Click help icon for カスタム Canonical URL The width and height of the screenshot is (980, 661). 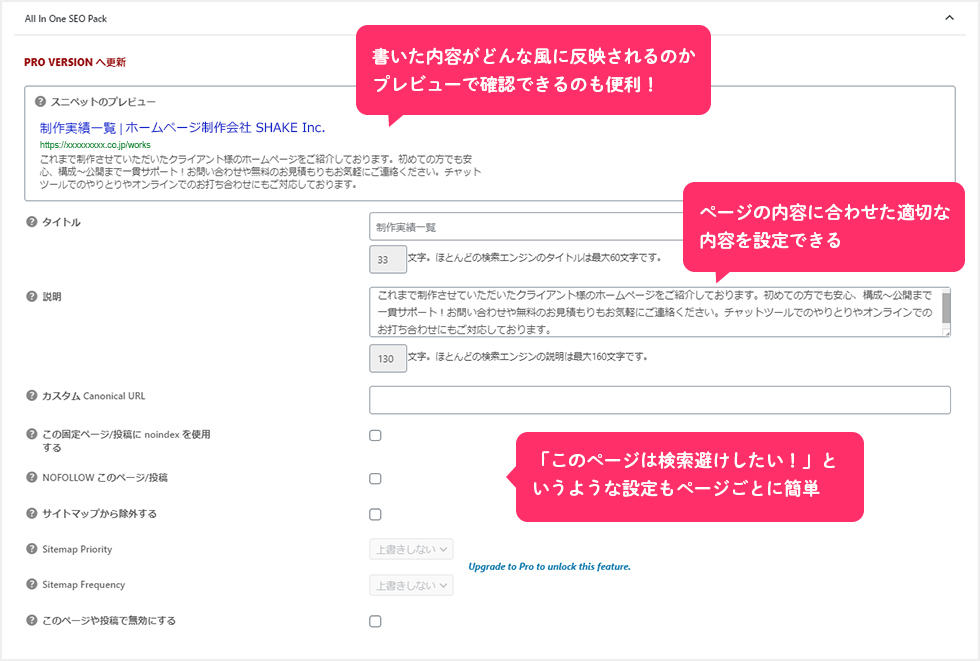pos(31,396)
